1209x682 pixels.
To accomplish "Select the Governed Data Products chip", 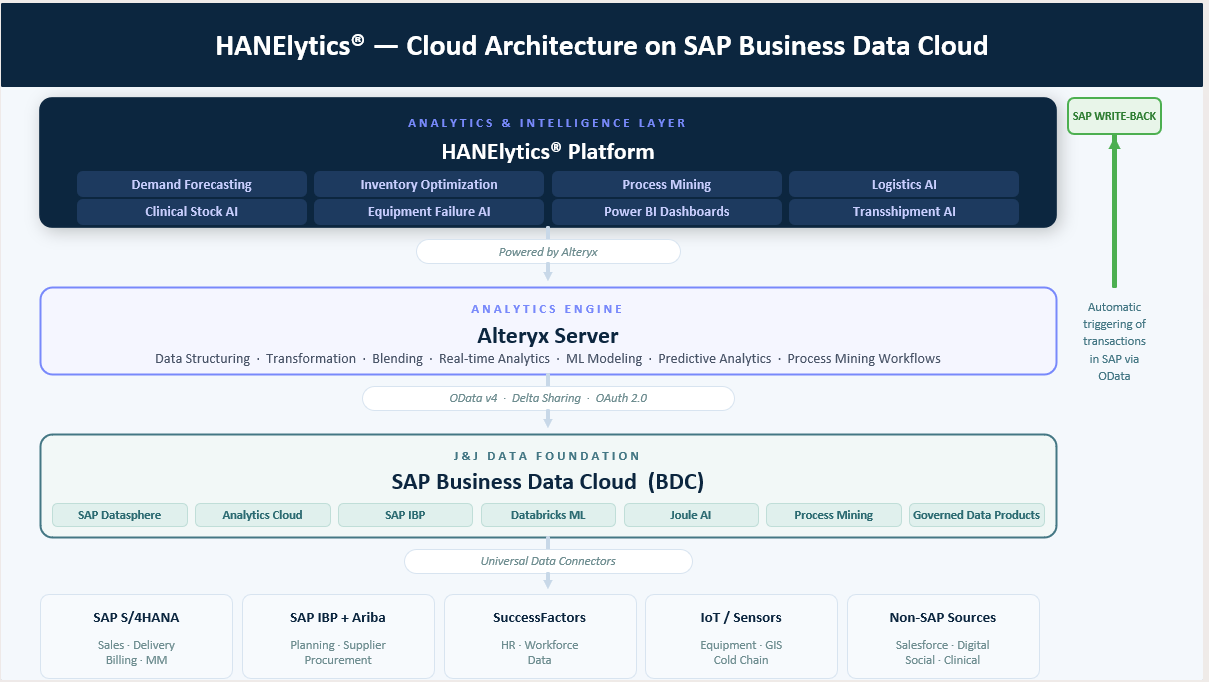I will (x=977, y=515).
